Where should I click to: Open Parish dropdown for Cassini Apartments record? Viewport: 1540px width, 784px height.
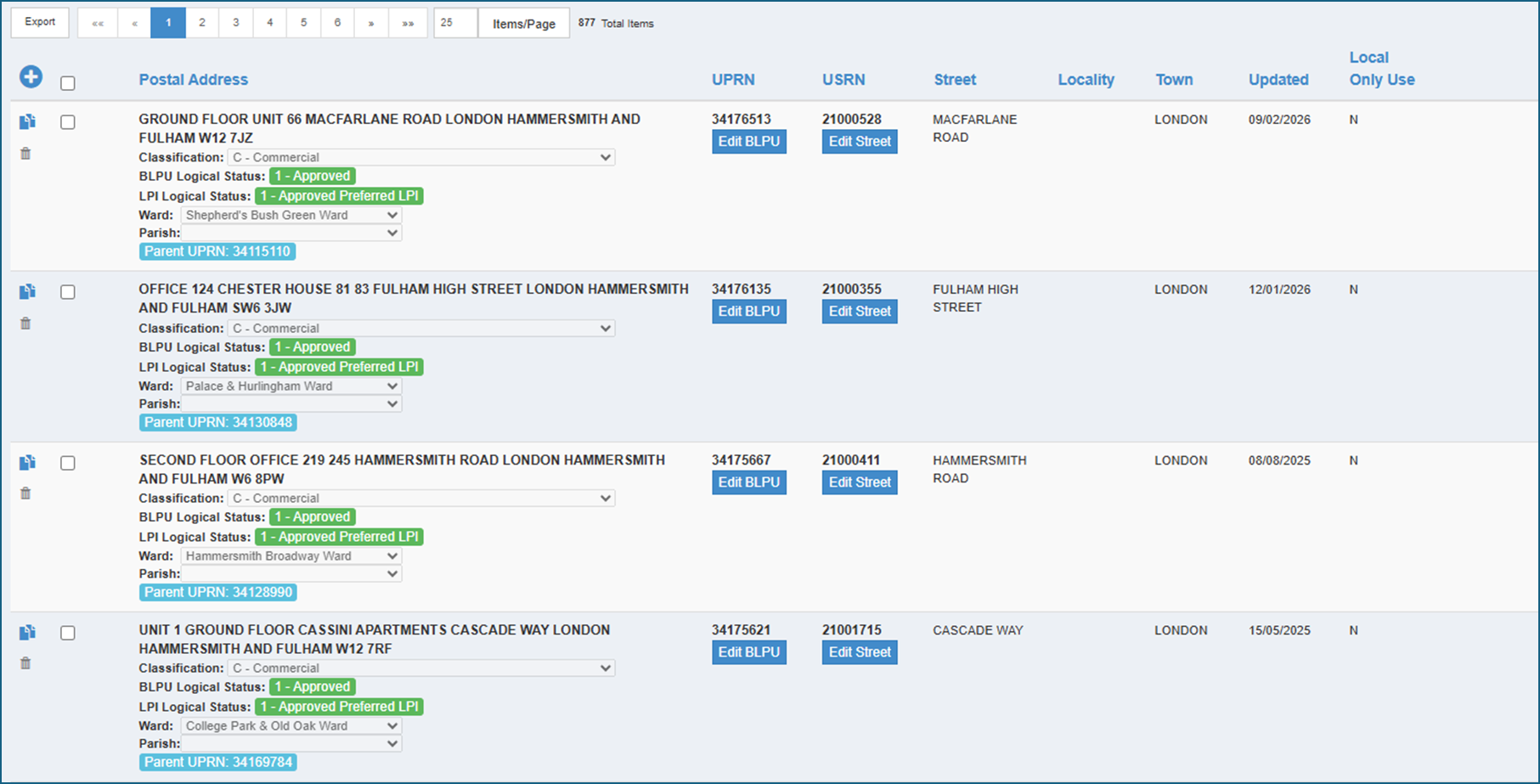(x=291, y=743)
